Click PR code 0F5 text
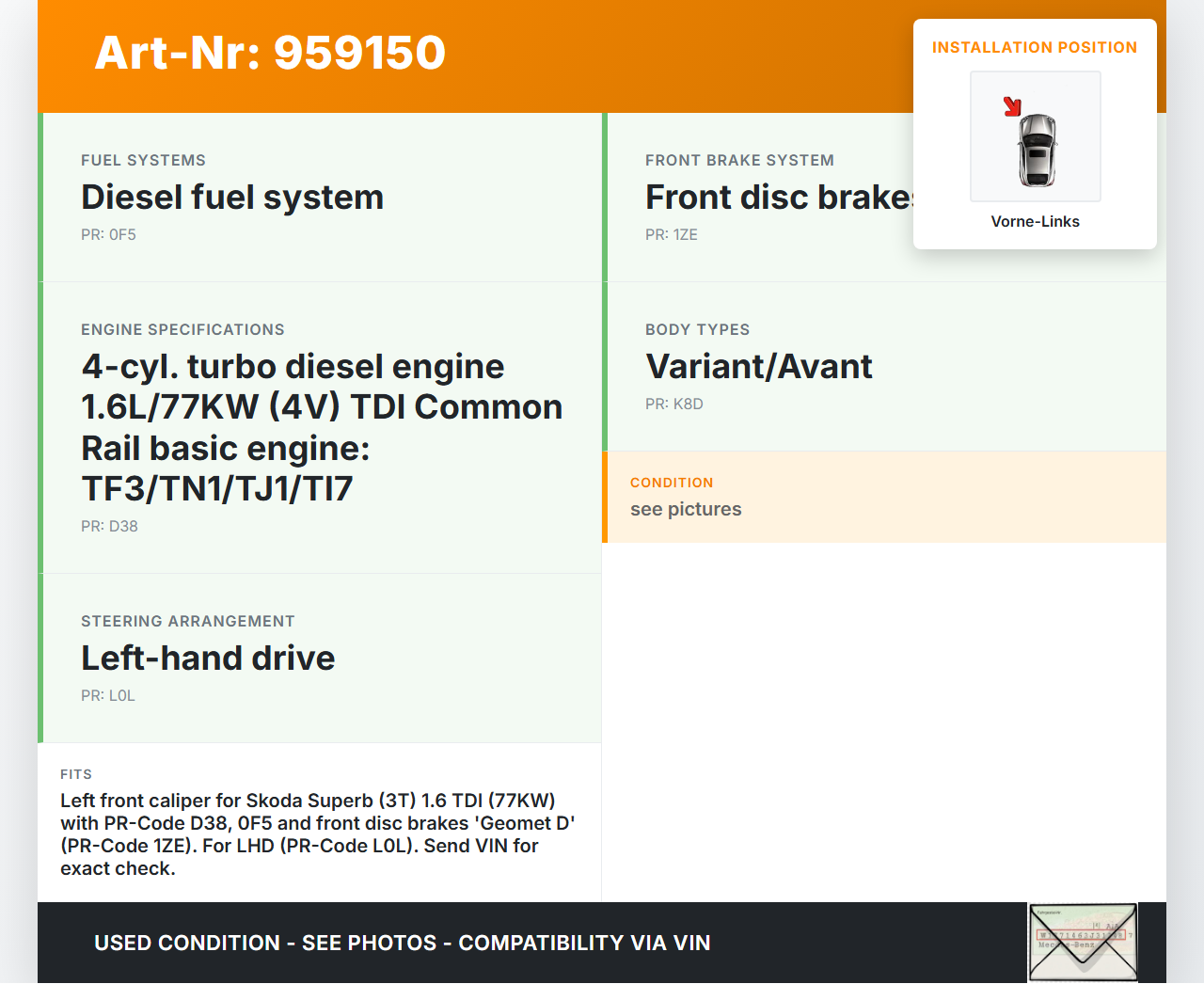This screenshot has height=984, width=1204. (108, 235)
